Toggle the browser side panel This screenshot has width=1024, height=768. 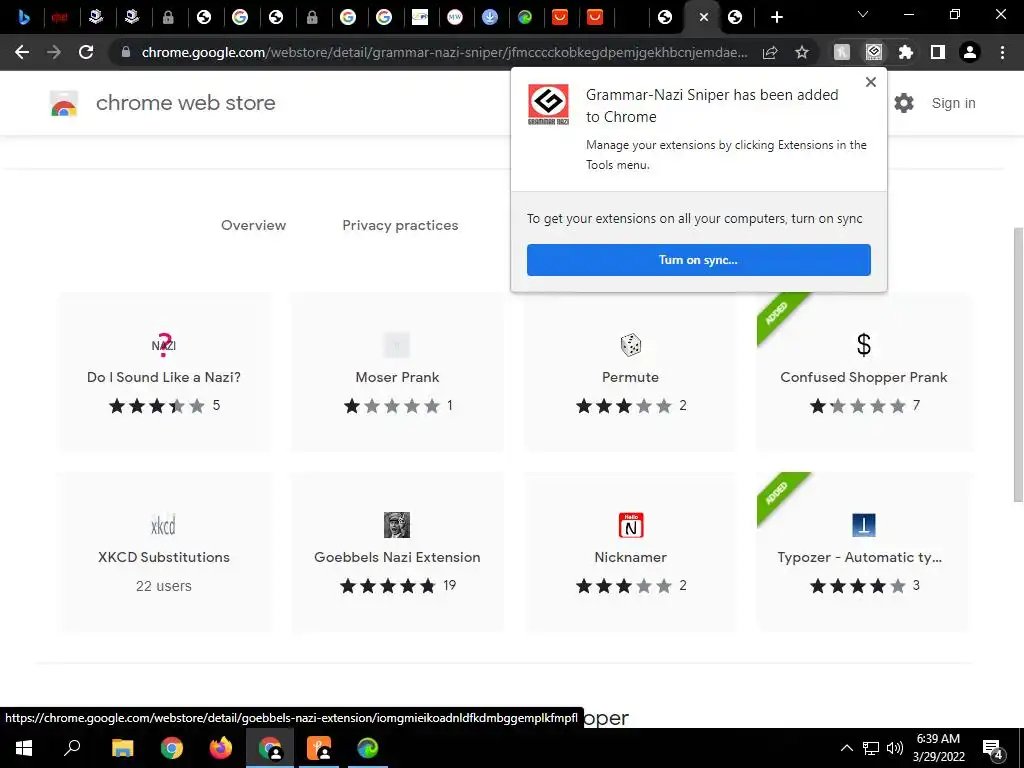[x=938, y=52]
